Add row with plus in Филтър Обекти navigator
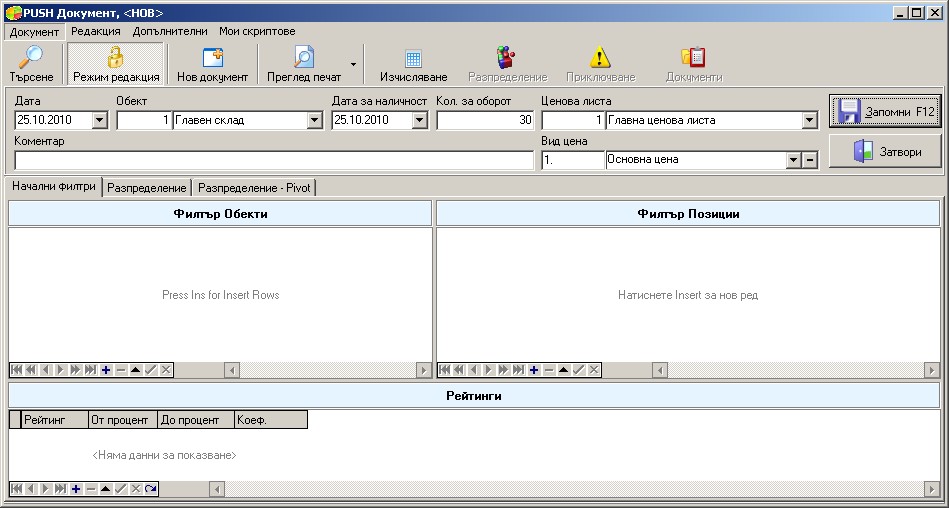The width and height of the screenshot is (949, 508). [x=106, y=369]
